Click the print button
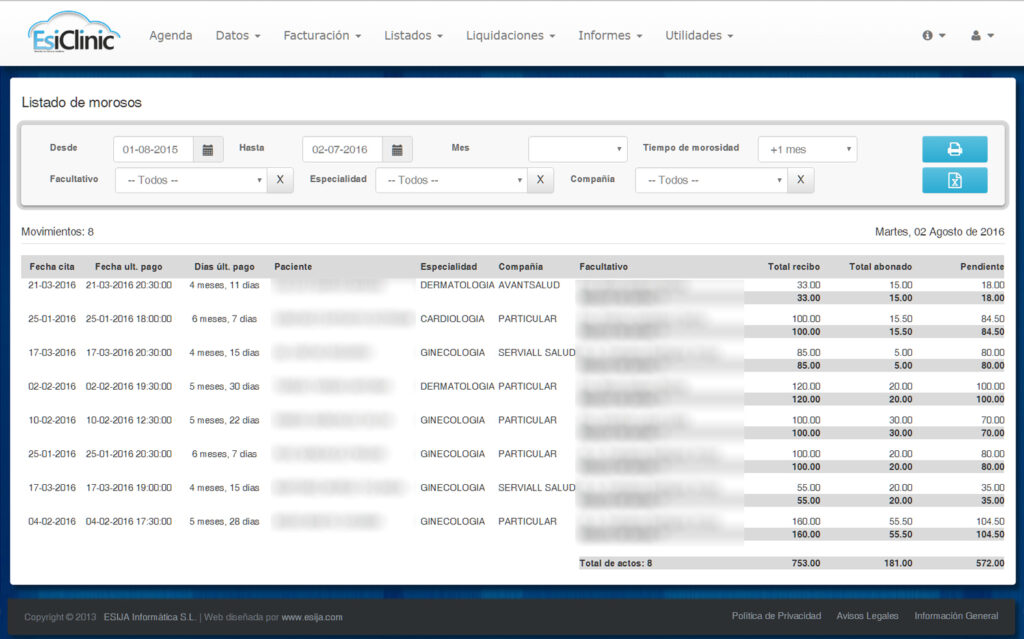Viewport: 1024px width, 639px height. tap(954, 149)
